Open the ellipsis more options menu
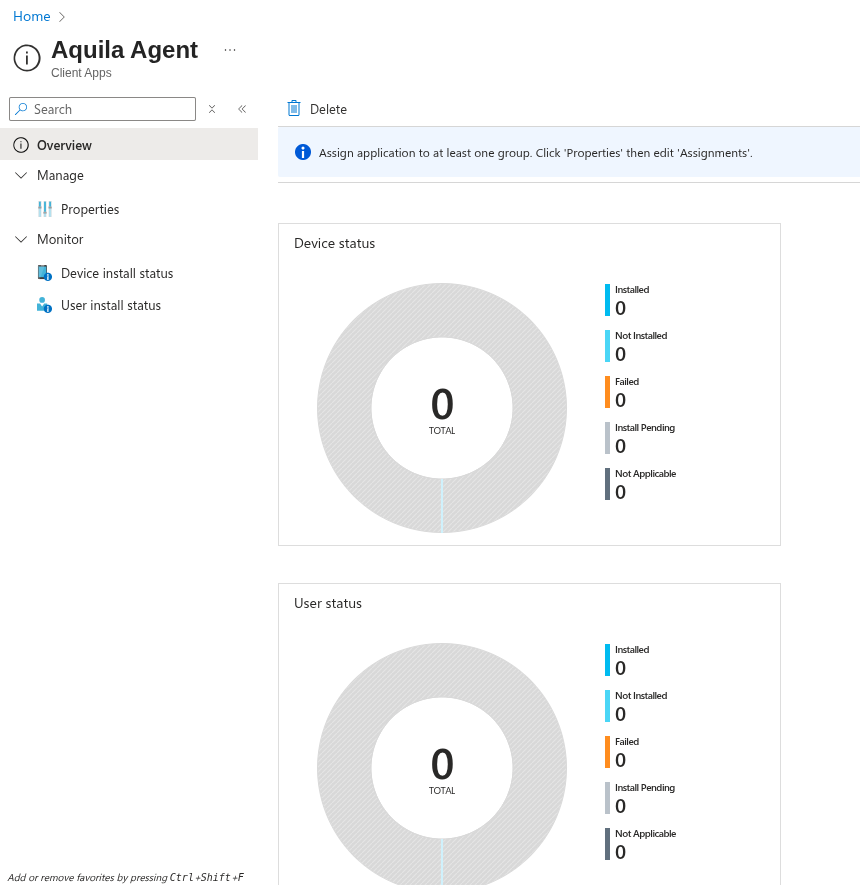This screenshot has height=885, width=860. 230,50
